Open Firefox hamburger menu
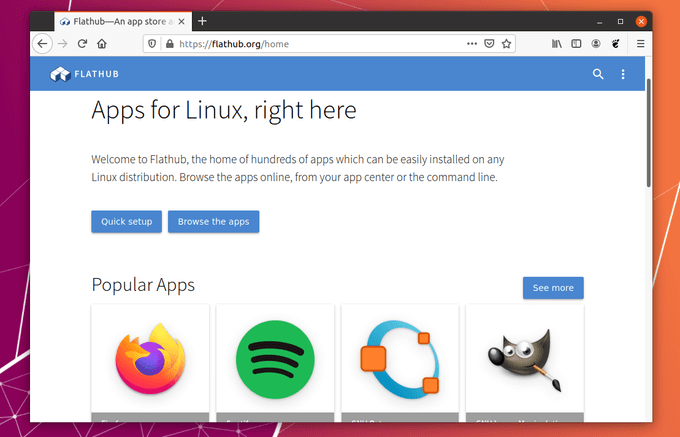Image resolution: width=680 pixels, height=437 pixels. 641,44
